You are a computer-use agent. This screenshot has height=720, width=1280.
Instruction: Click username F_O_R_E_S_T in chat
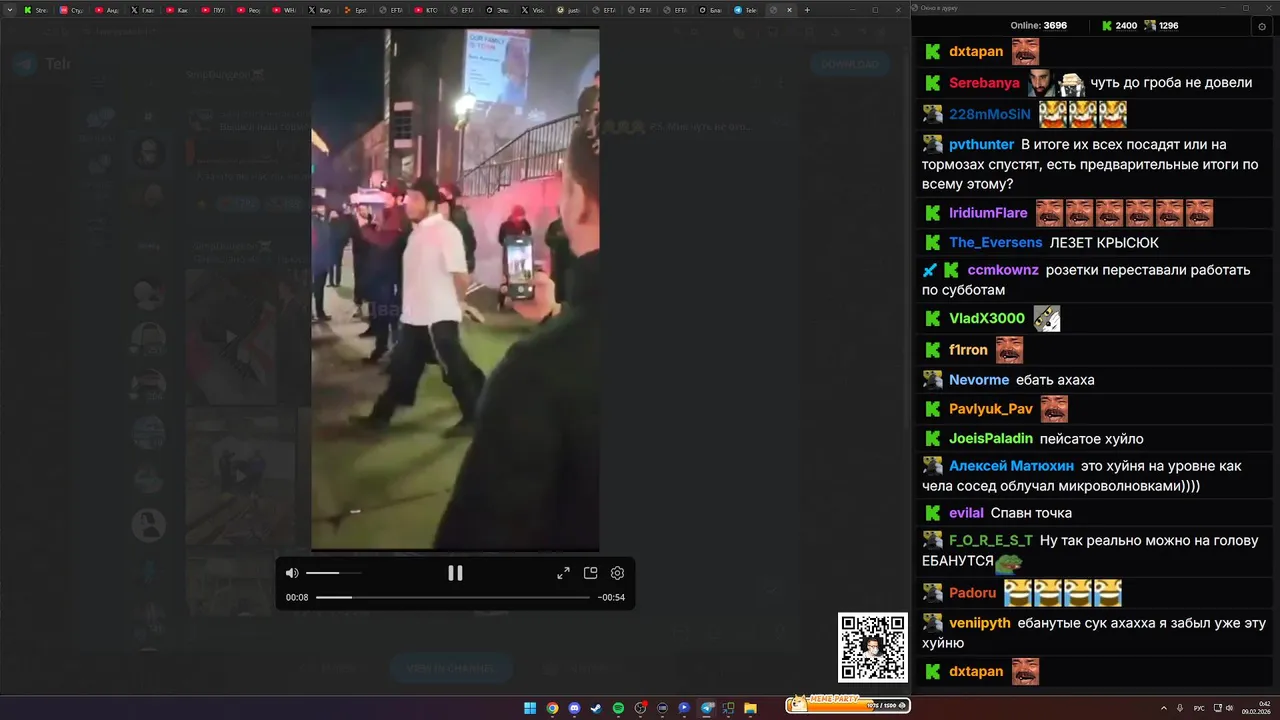point(991,541)
